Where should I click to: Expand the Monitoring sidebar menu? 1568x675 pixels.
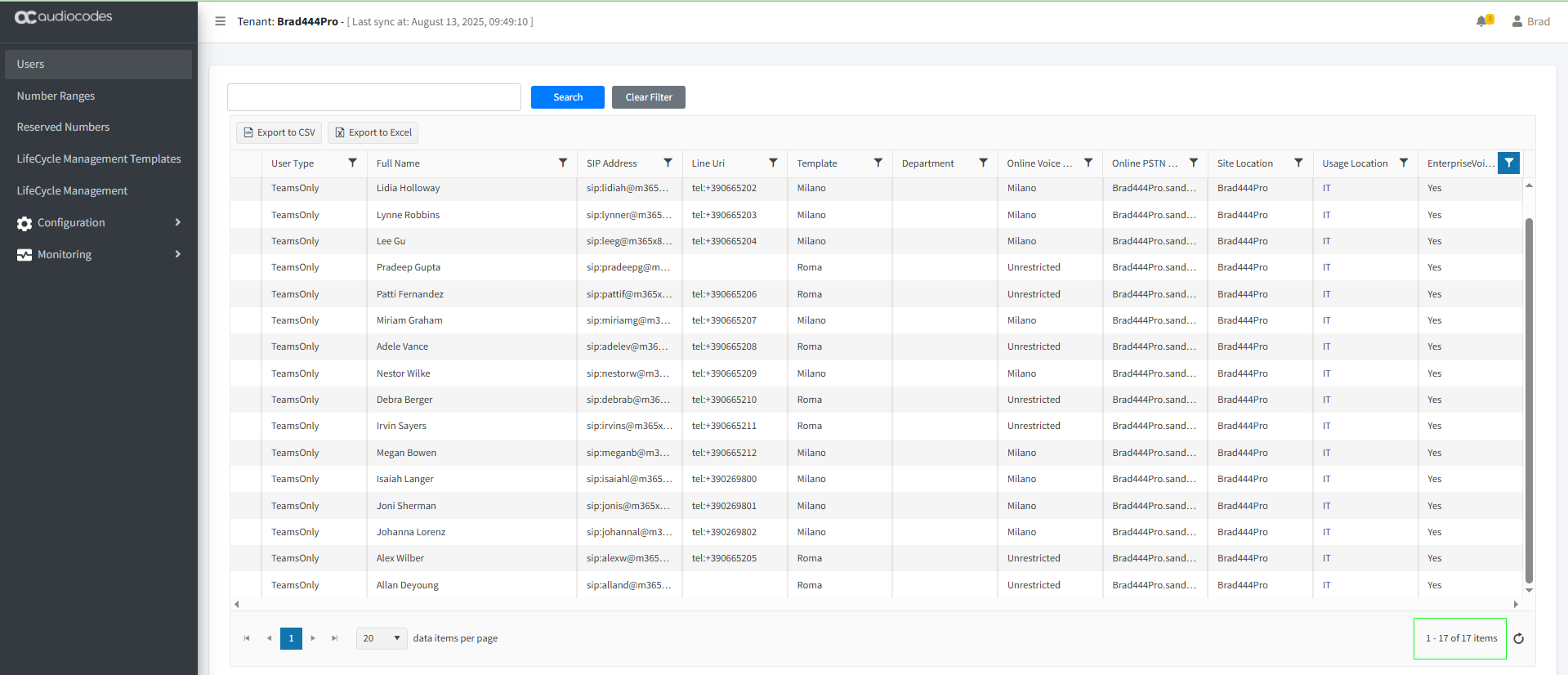coord(98,254)
